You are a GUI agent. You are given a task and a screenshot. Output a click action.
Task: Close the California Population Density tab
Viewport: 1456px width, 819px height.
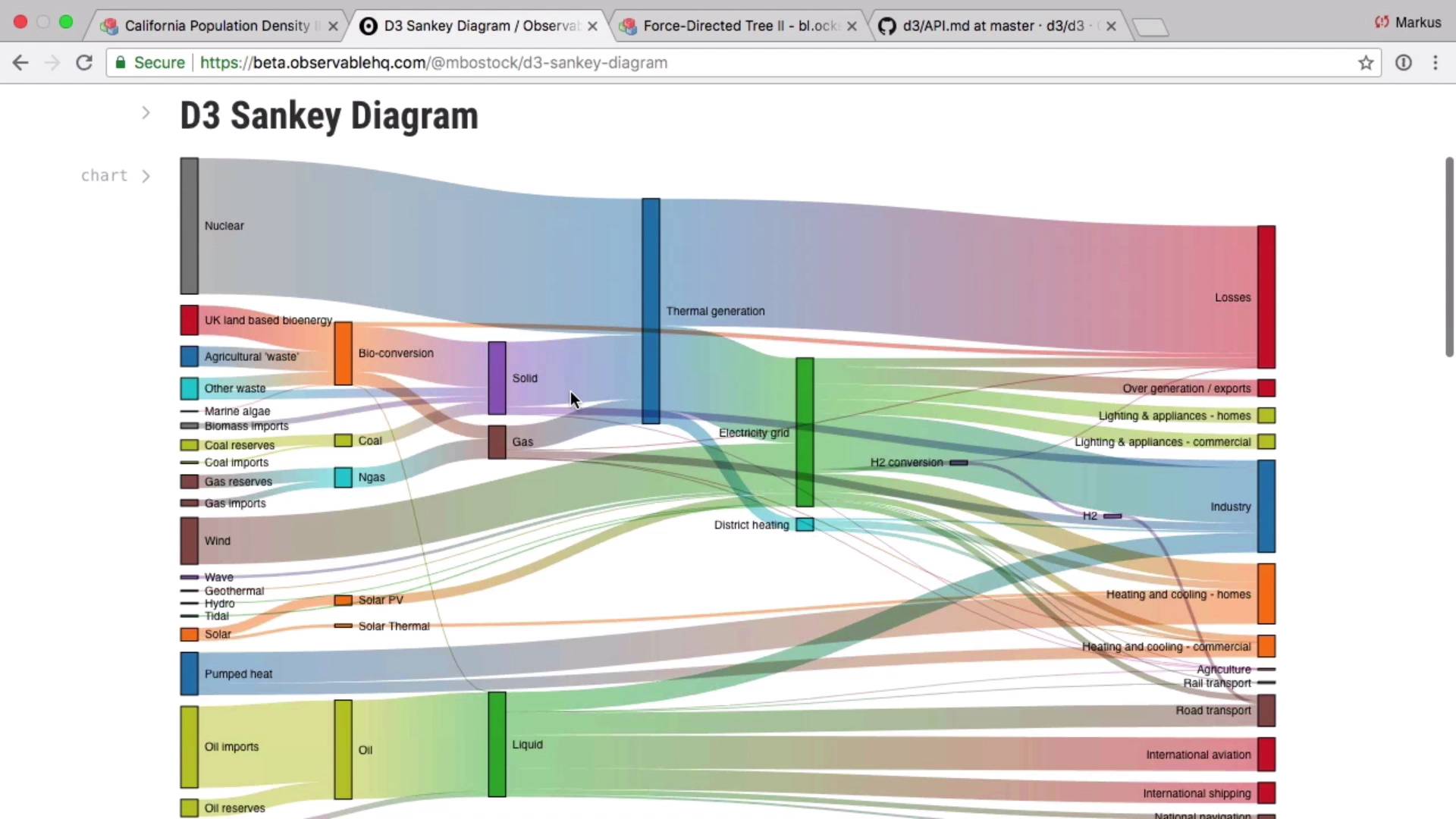(x=333, y=25)
